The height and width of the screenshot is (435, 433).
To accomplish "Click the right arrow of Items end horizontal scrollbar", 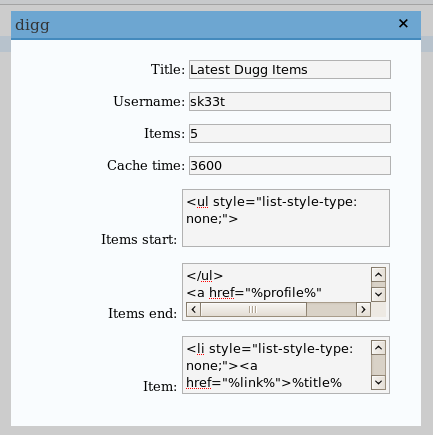I will (x=363, y=309).
